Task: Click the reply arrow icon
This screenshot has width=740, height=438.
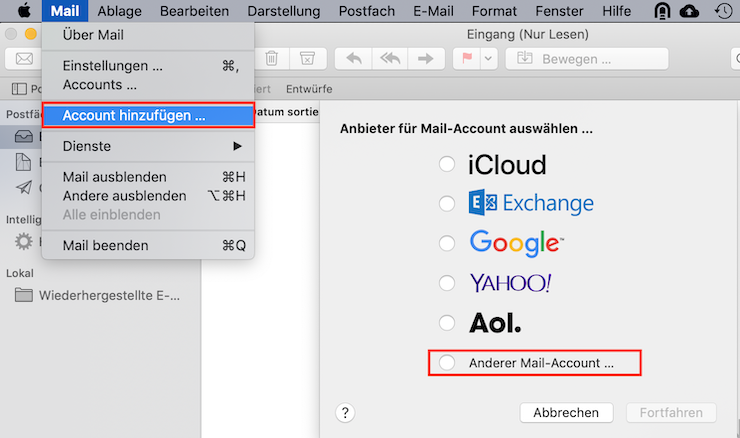Action: [353, 58]
